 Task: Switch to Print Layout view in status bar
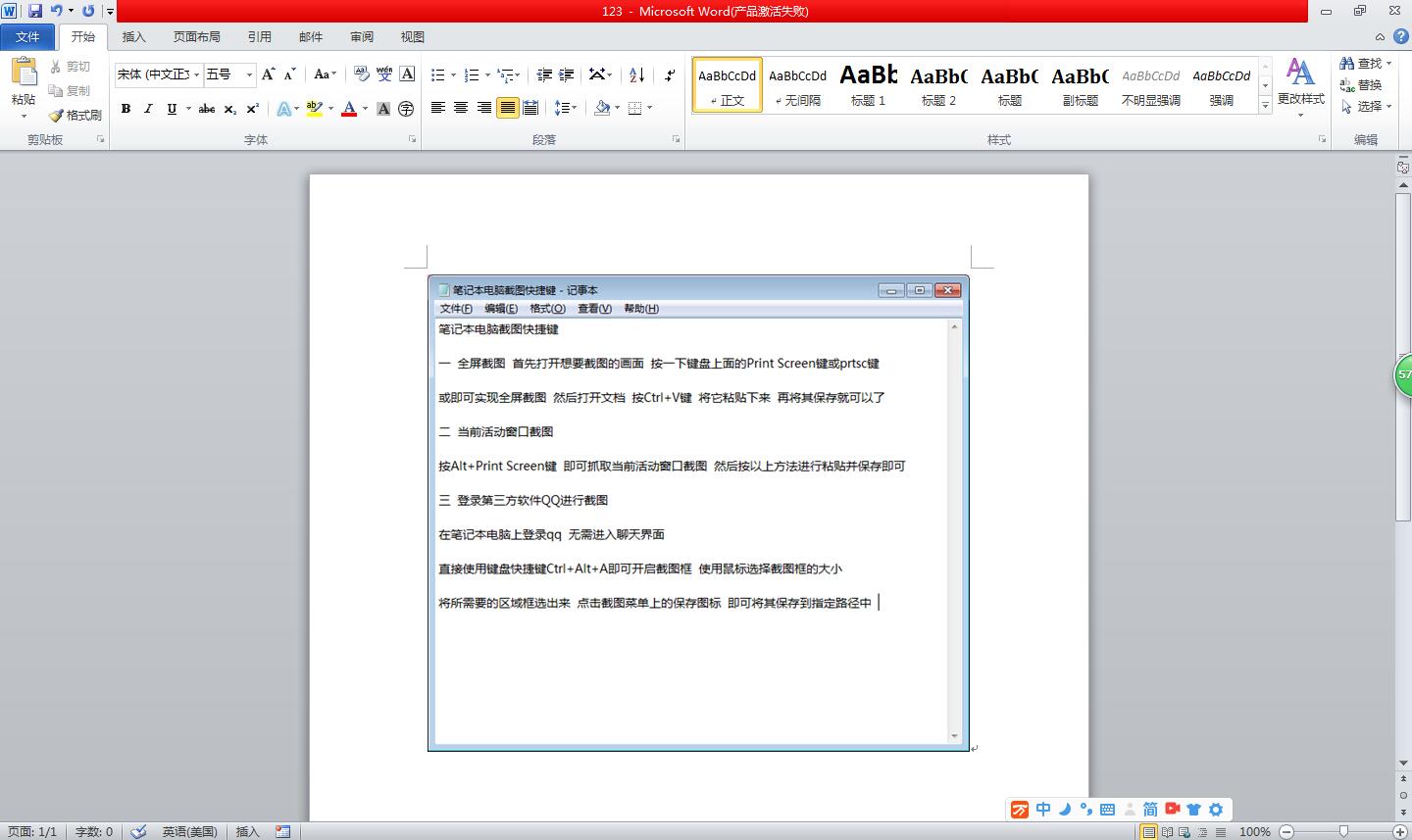pyautogui.click(x=1147, y=831)
